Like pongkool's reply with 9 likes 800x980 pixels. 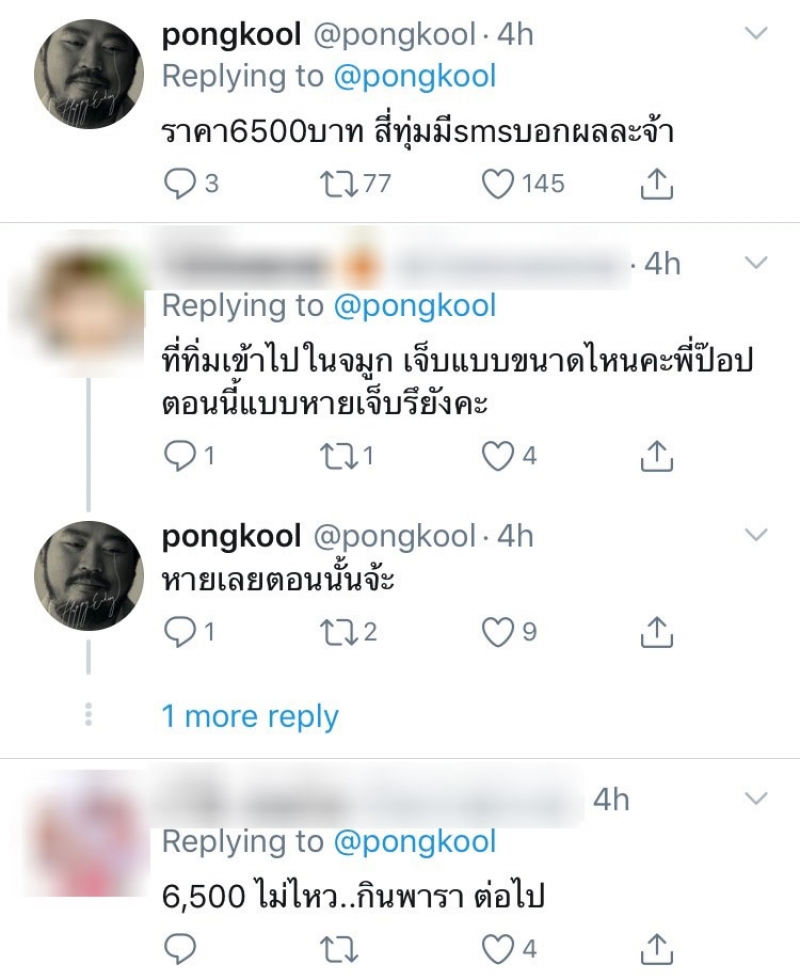(x=497, y=631)
